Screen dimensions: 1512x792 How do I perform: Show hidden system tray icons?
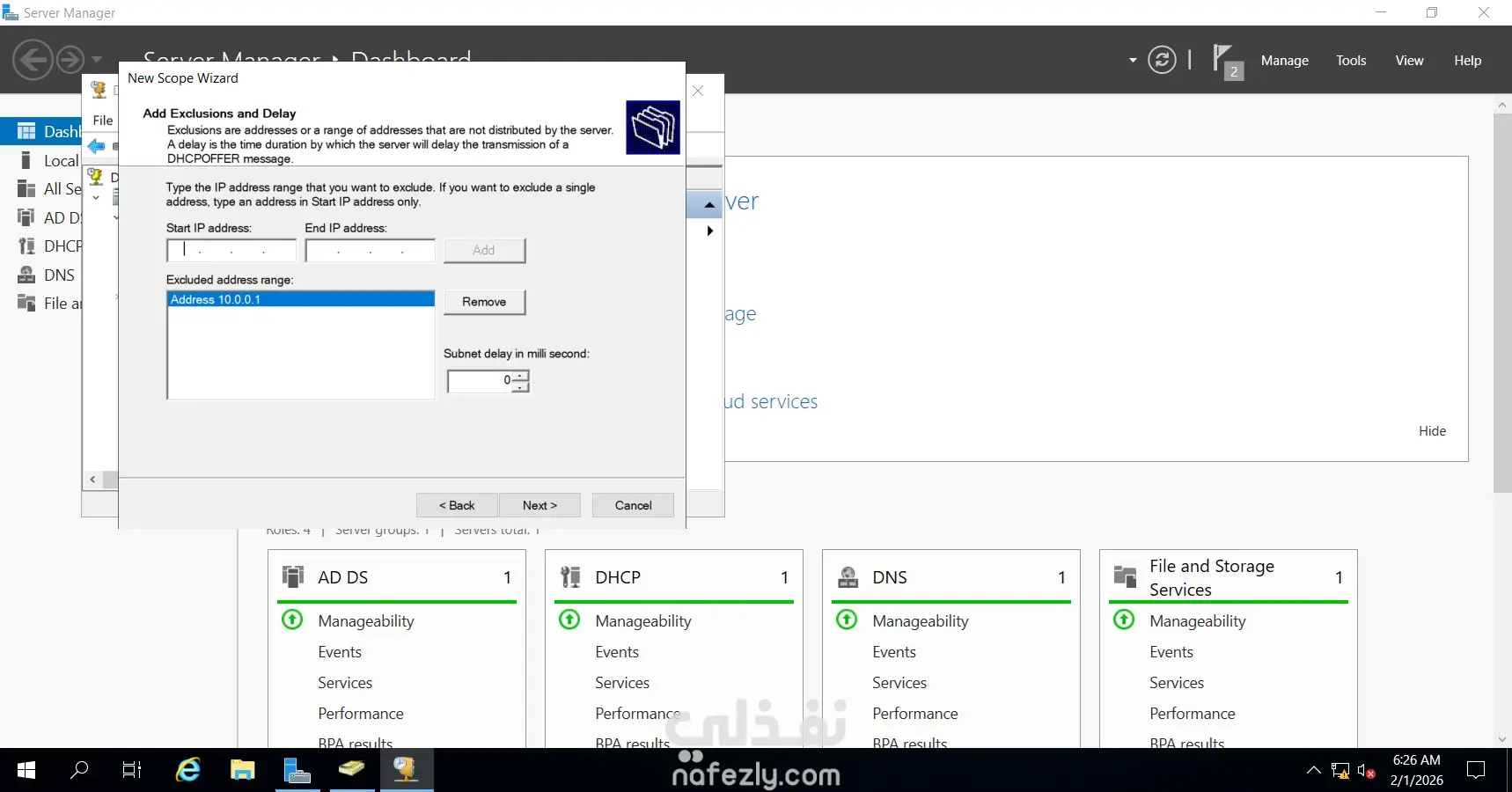1313,771
